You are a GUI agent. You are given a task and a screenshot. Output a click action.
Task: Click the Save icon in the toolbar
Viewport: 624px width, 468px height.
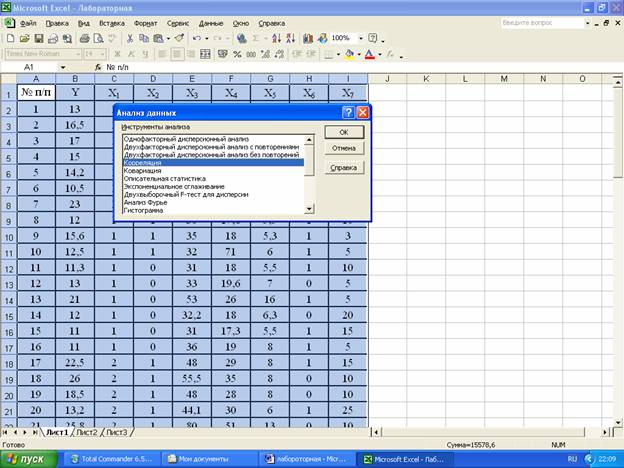coord(37,38)
